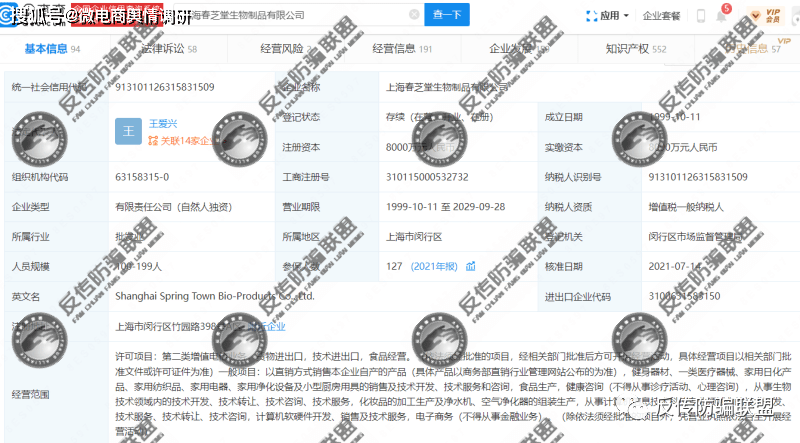Open the 经营风险 tab

[x=282, y=48]
